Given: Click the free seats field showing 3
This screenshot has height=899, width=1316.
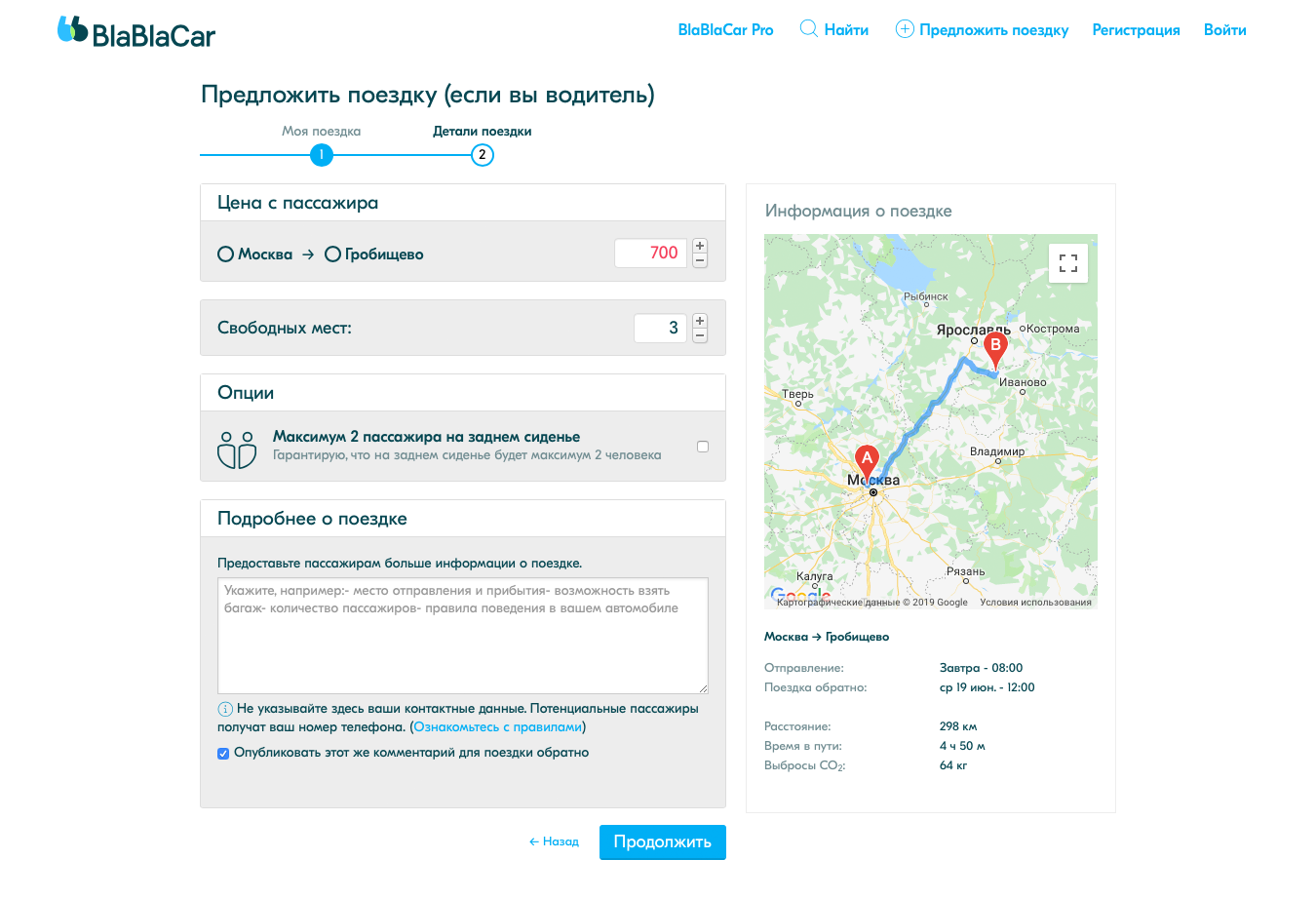Looking at the screenshot, I should [x=660, y=328].
